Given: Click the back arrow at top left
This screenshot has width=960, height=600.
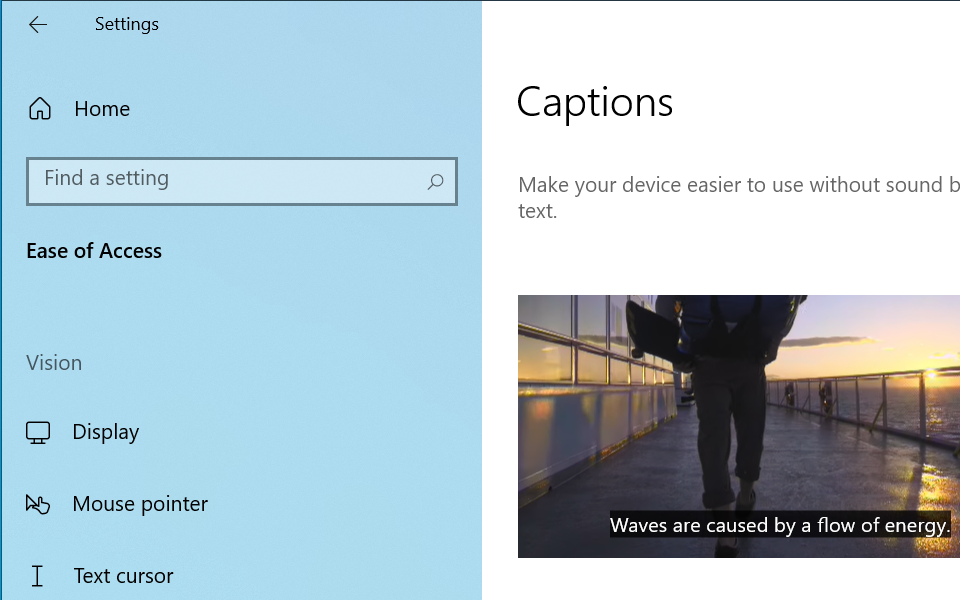Looking at the screenshot, I should (37, 24).
